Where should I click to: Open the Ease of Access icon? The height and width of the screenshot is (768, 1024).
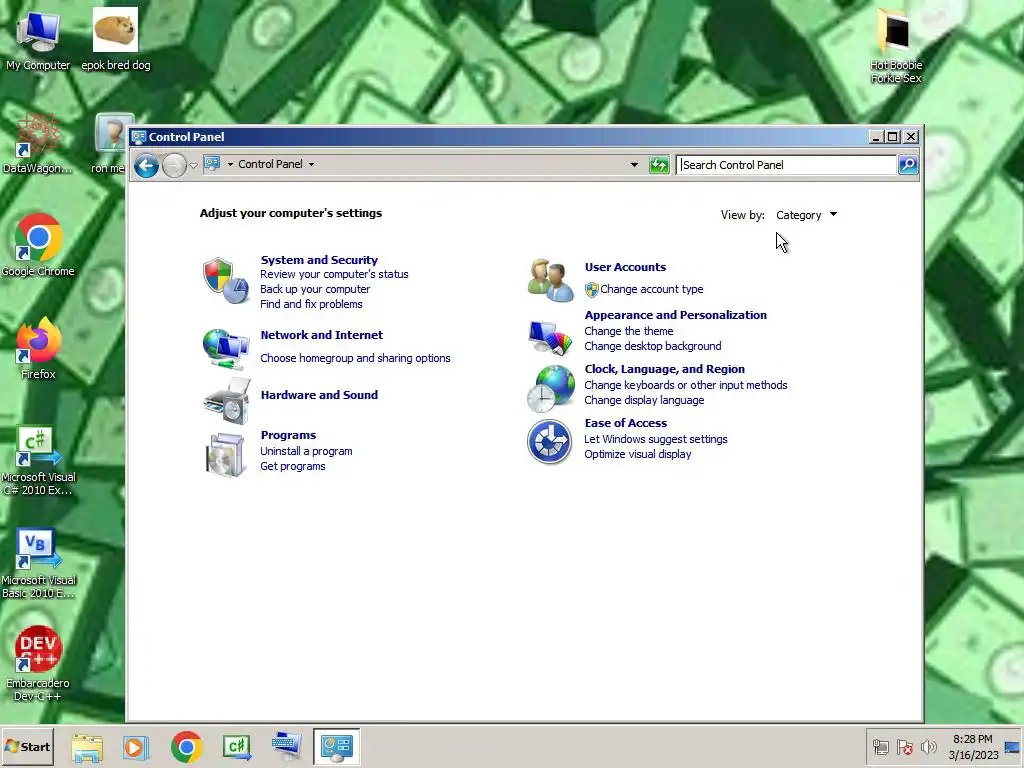tap(549, 441)
